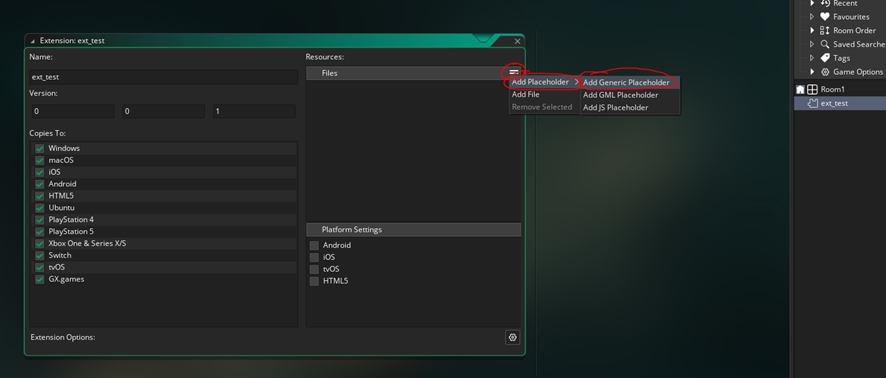
Task: Click the minor version field
Action: (x=164, y=112)
